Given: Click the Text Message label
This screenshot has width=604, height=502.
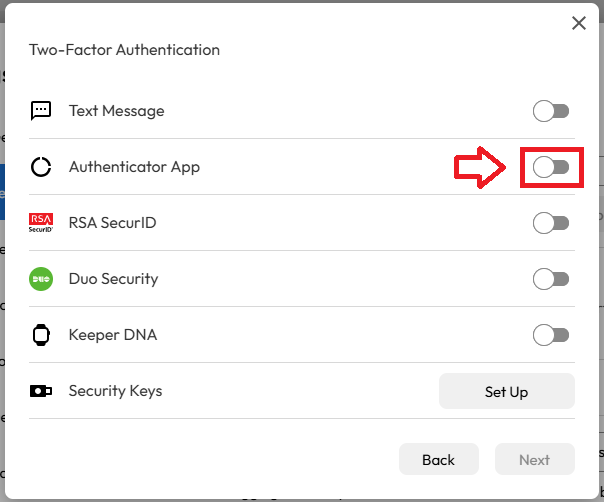Looking at the screenshot, I should coord(116,111).
